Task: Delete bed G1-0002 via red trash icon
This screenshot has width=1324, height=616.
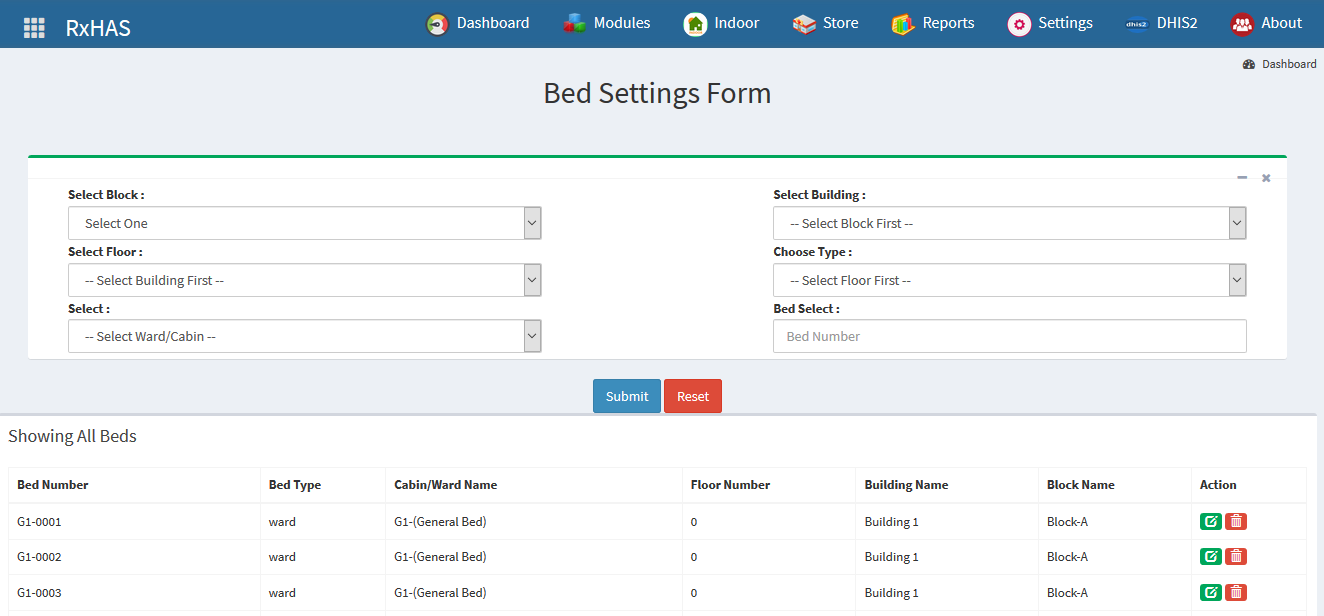Action: point(1236,556)
